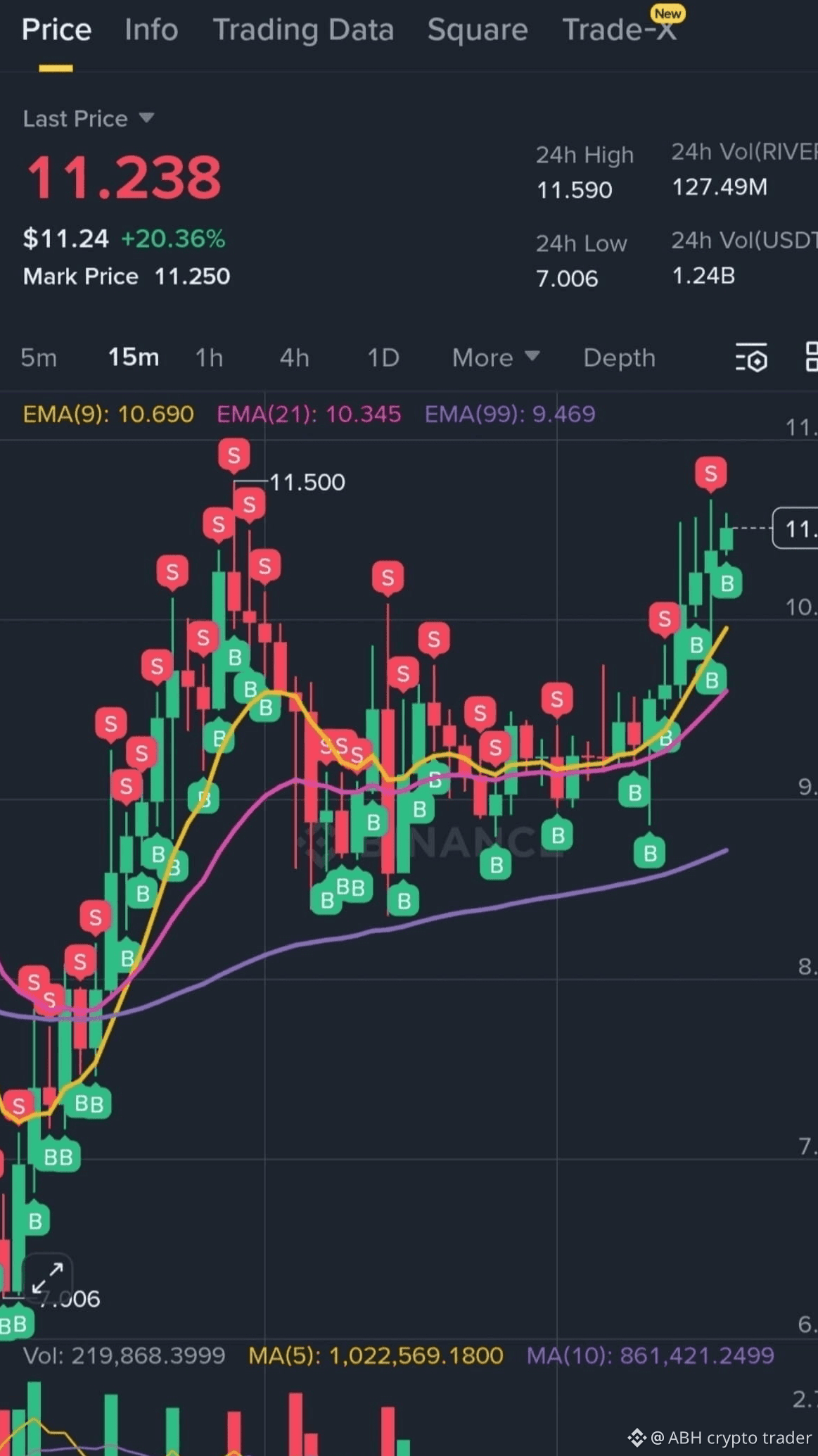This screenshot has height=1456, width=818.
Task: Tap the B marker beside the latest green candle
Action: tap(727, 583)
